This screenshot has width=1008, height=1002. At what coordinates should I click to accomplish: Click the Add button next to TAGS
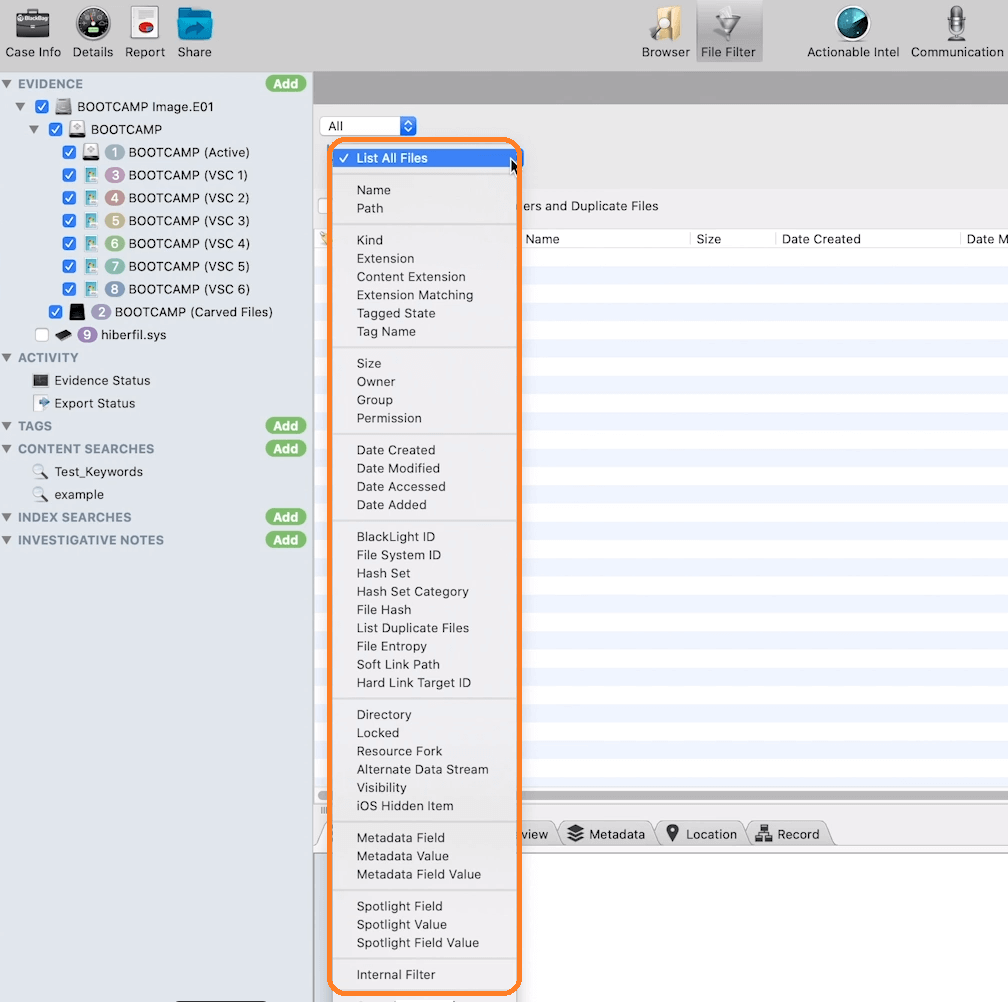[x=286, y=425]
